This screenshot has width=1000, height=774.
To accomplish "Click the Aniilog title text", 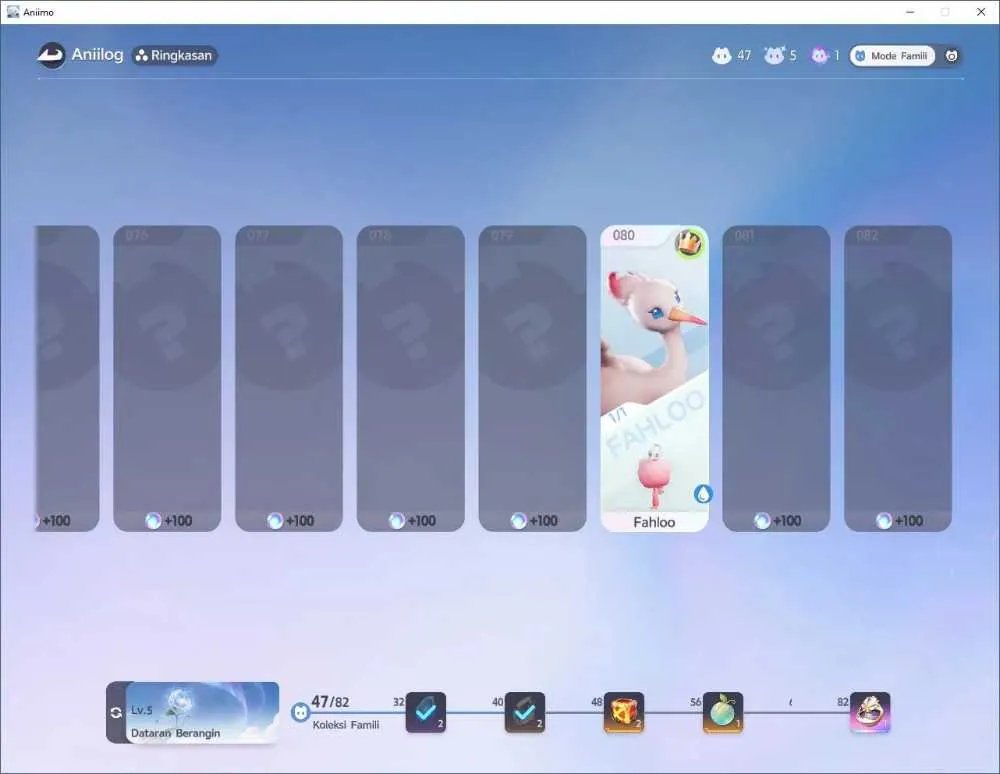I will tap(98, 55).
